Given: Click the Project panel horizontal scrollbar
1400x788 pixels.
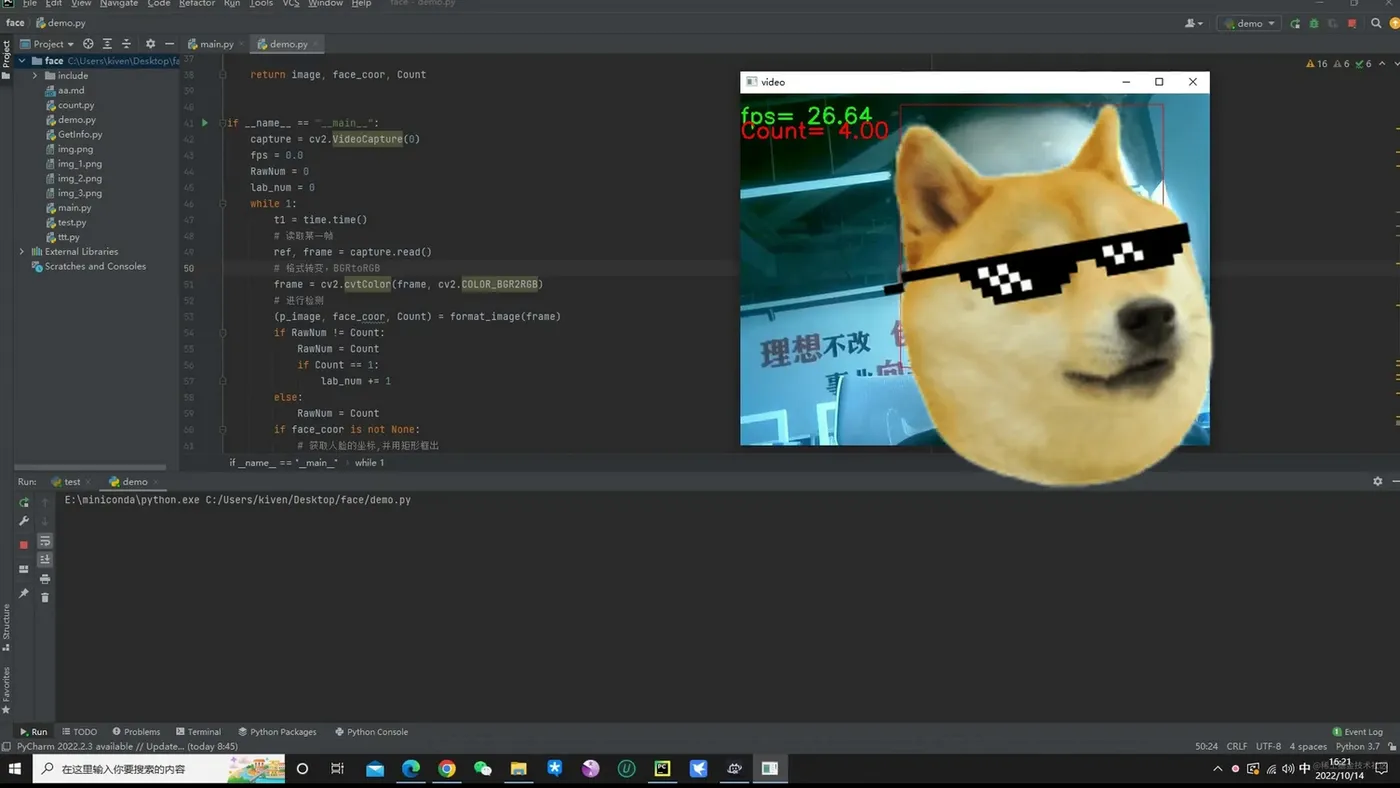Looking at the screenshot, I should pyautogui.click(x=91, y=467).
